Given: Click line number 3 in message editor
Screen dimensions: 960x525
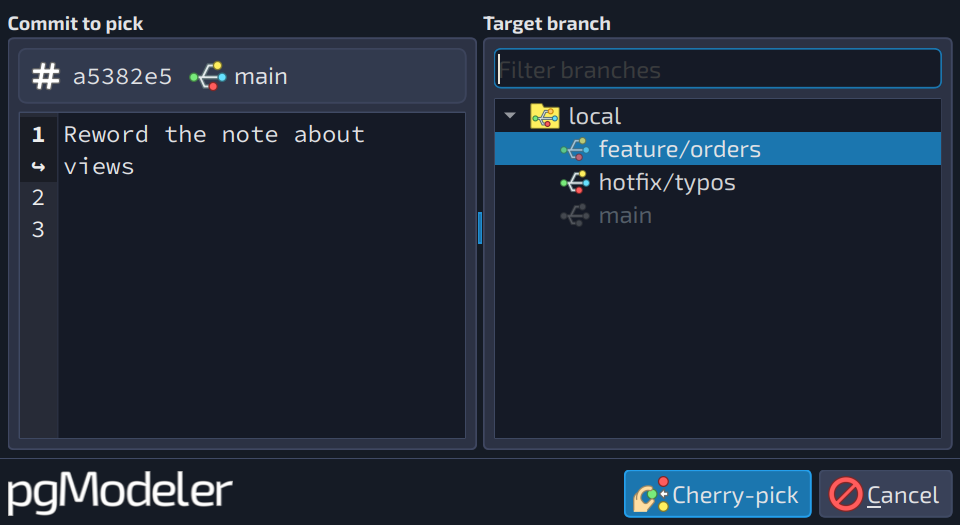Looking at the screenshot, I should 38,229.
